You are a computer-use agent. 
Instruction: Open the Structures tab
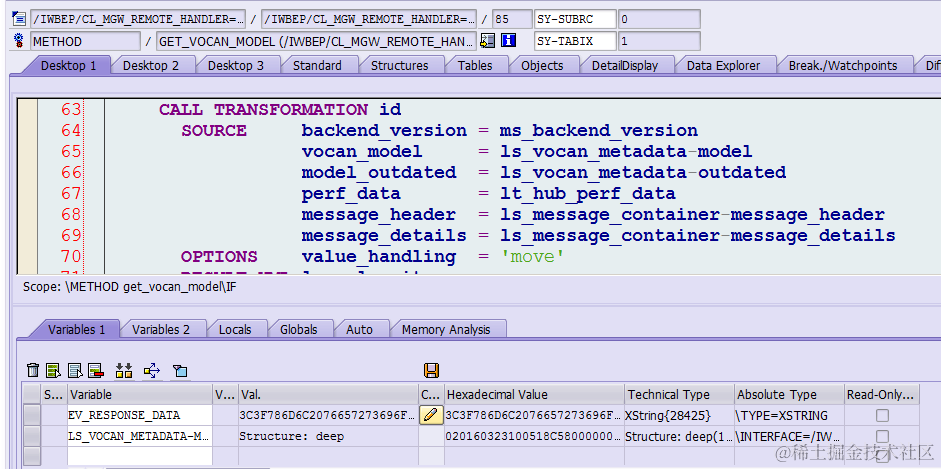pyautogui.click(x=399, y=65)
